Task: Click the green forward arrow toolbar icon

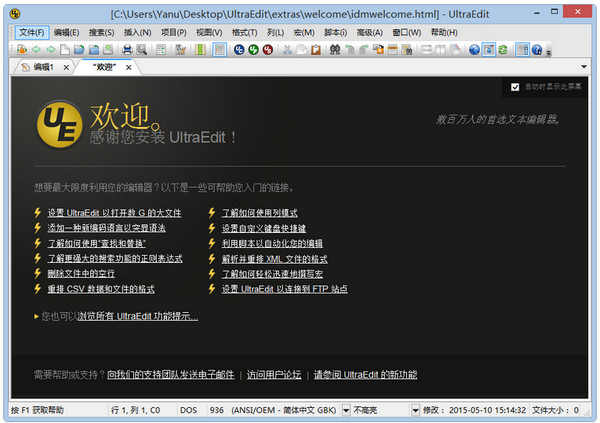Action: click(51, 49)
